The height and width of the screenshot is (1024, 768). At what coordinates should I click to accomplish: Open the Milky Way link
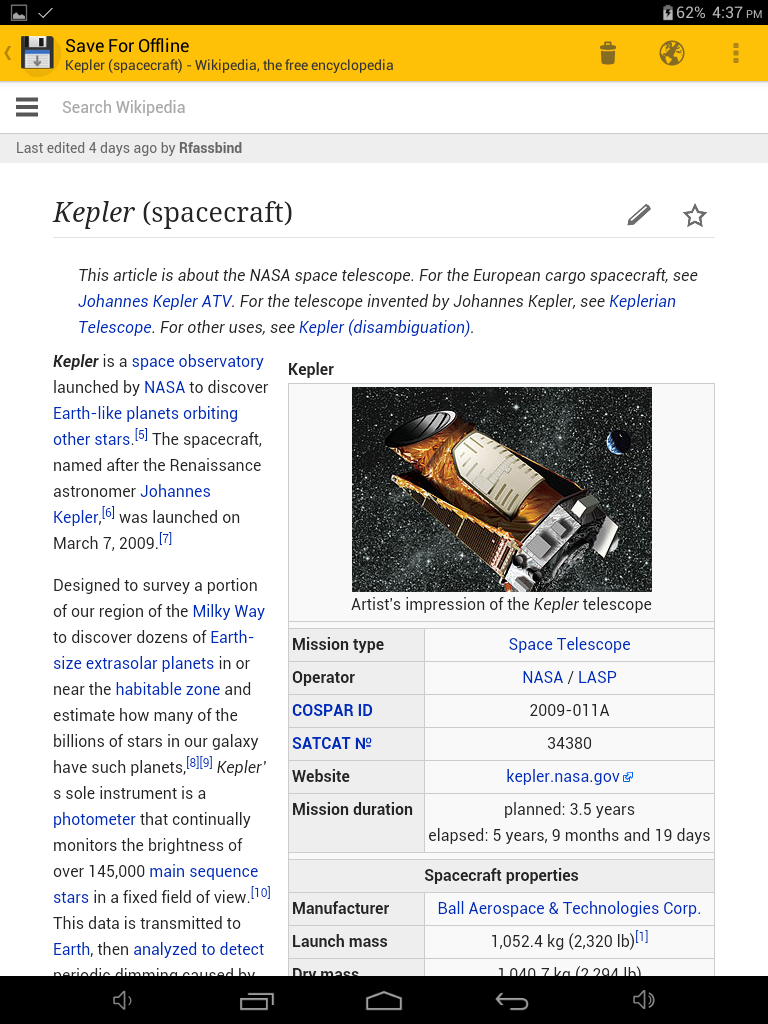pos(229,611)
